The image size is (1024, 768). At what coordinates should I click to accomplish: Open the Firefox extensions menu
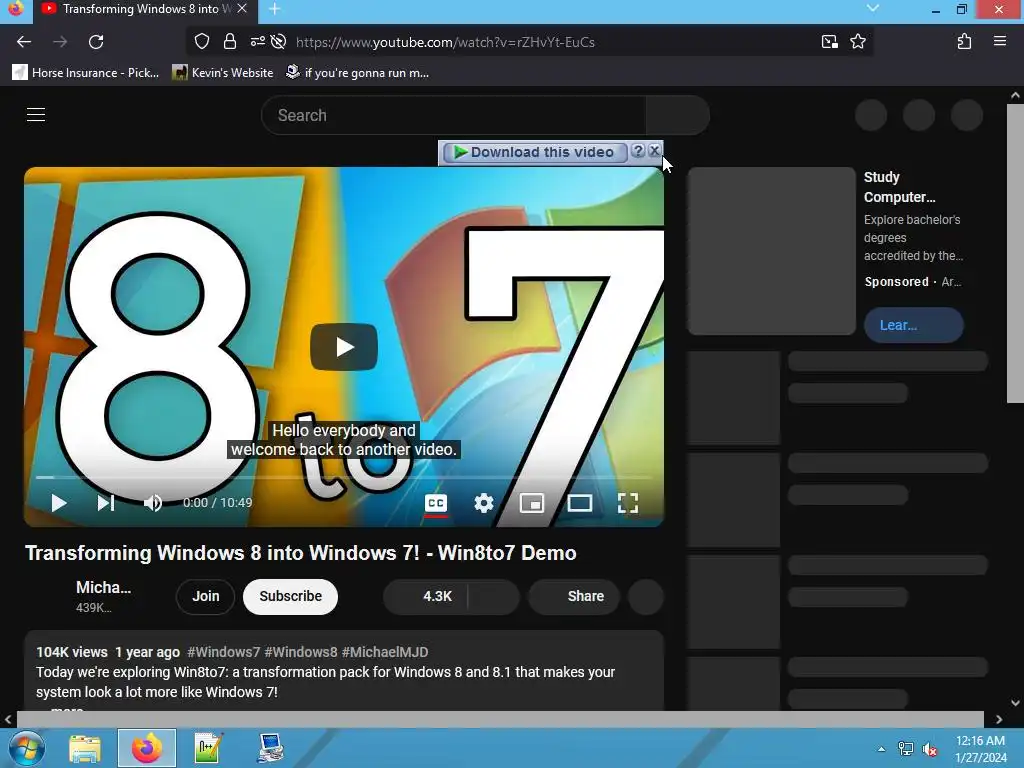965,42
